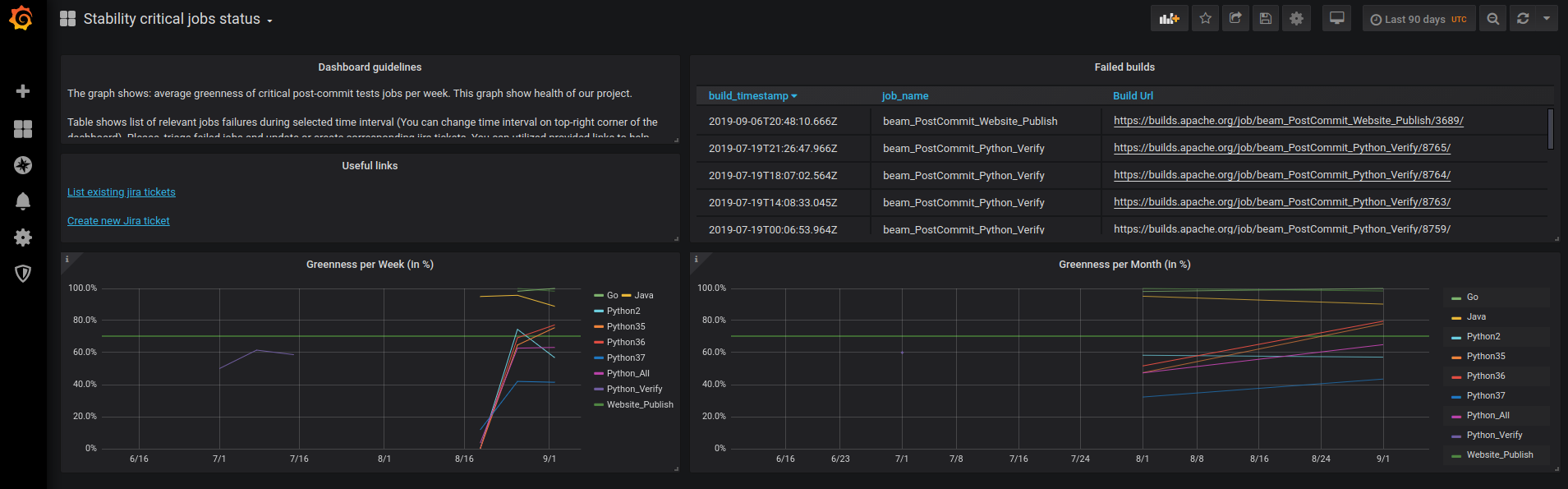Open the Grafana home logo
Image resolution: width=1568 pixels, height=489 pixels.
coord(22,18)
